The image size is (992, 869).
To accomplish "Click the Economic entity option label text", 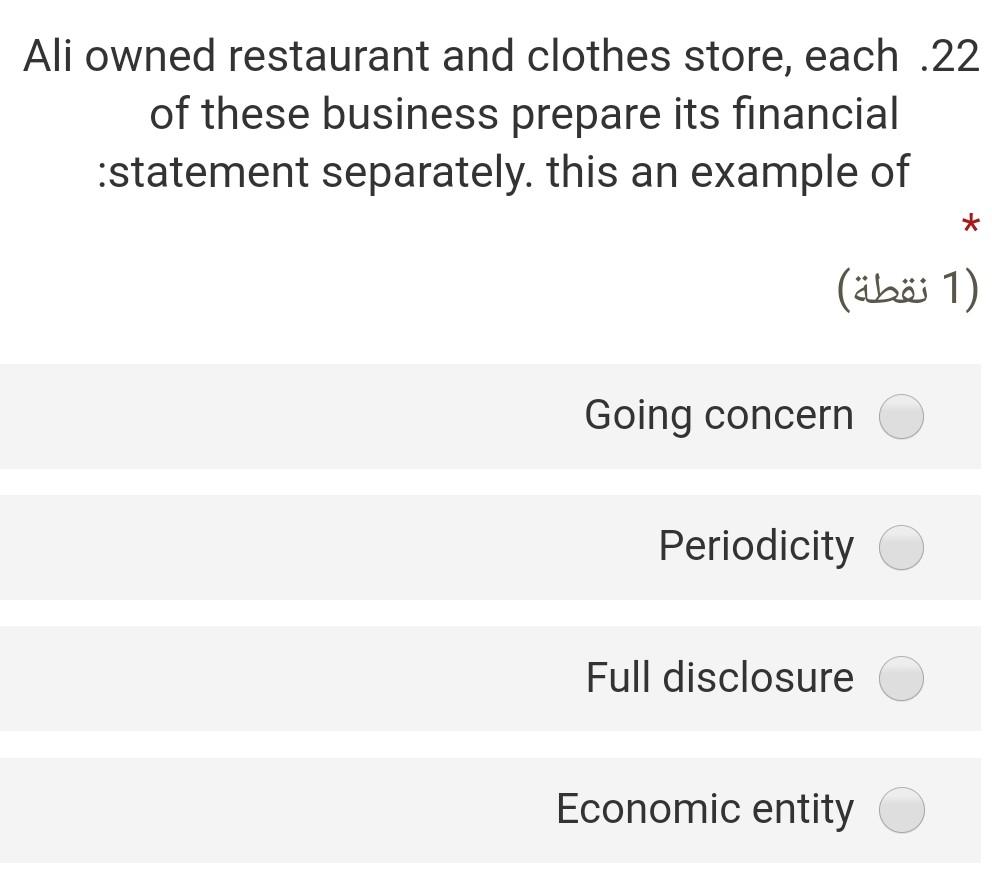I will pos(705,810).
